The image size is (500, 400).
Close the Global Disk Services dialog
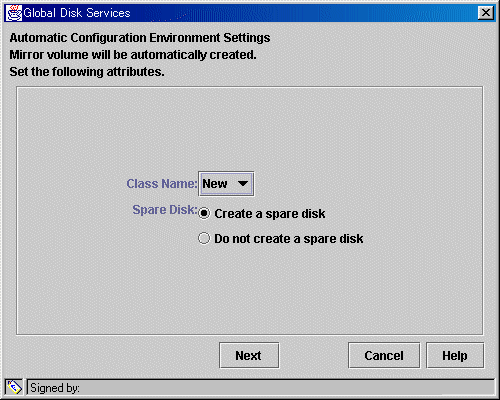(486, 13)
